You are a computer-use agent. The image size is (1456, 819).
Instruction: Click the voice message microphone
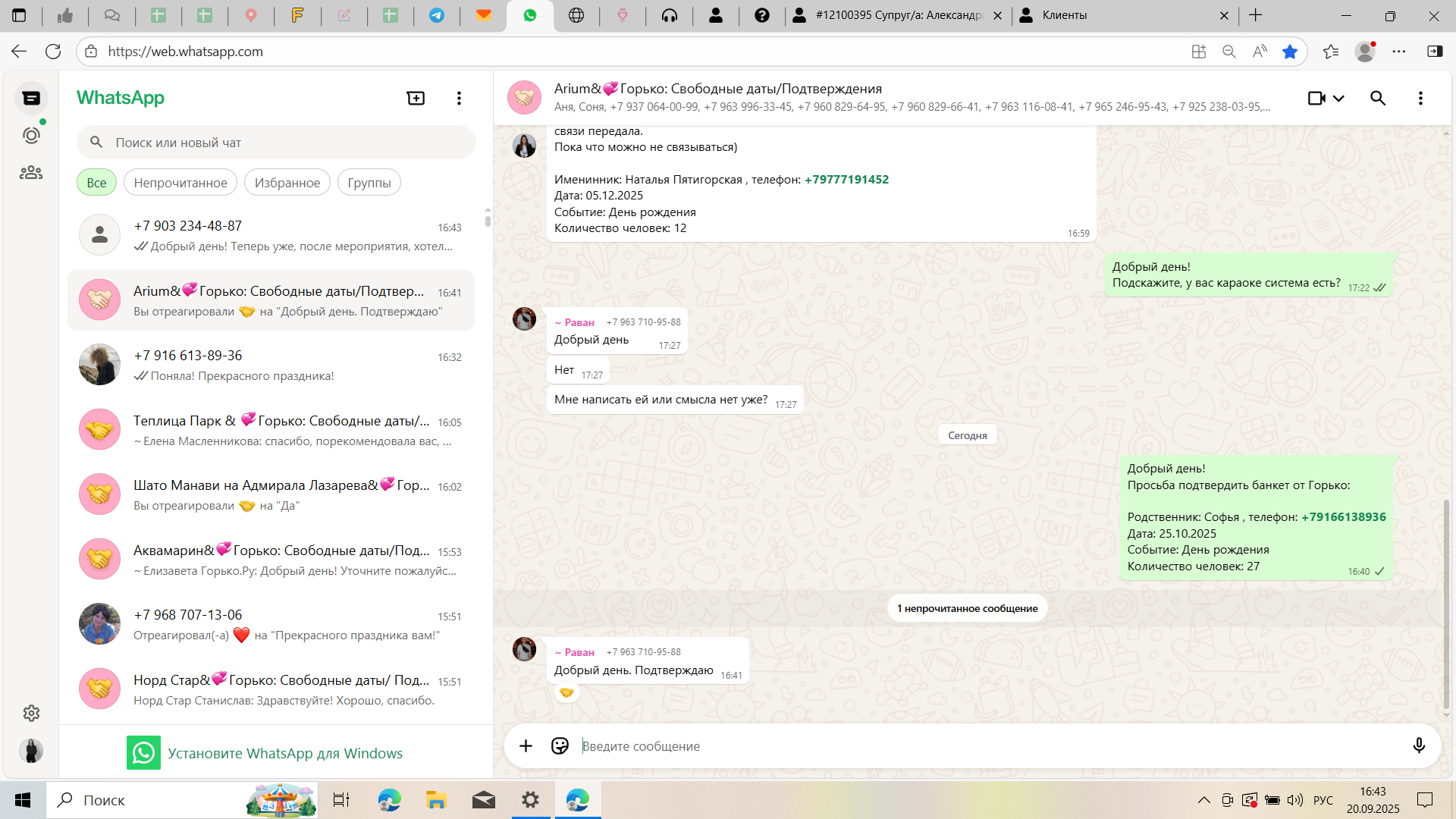pyautogui.click(x=1419, y=746)
